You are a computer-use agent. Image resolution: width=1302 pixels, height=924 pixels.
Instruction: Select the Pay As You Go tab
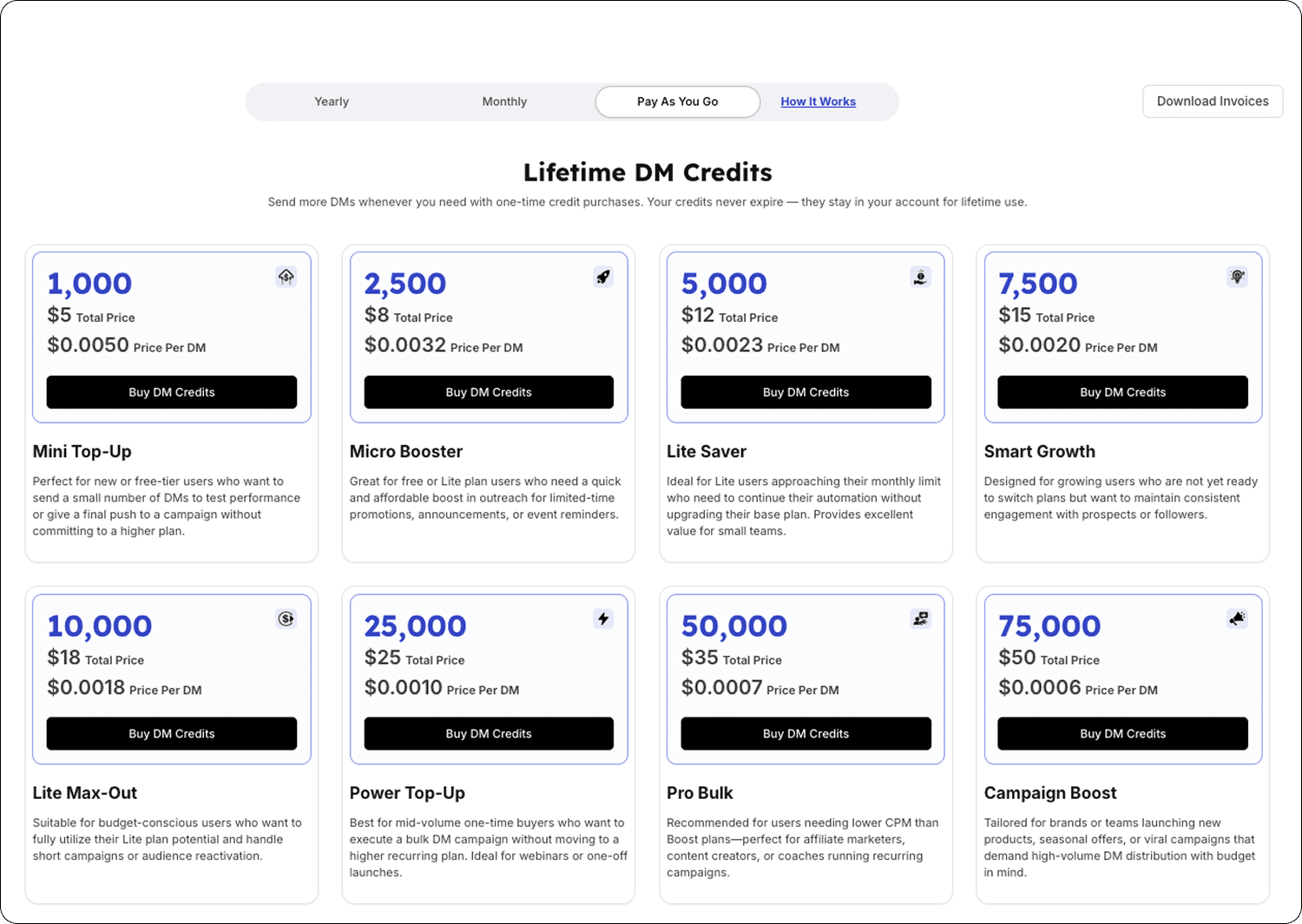click(678, 102)
